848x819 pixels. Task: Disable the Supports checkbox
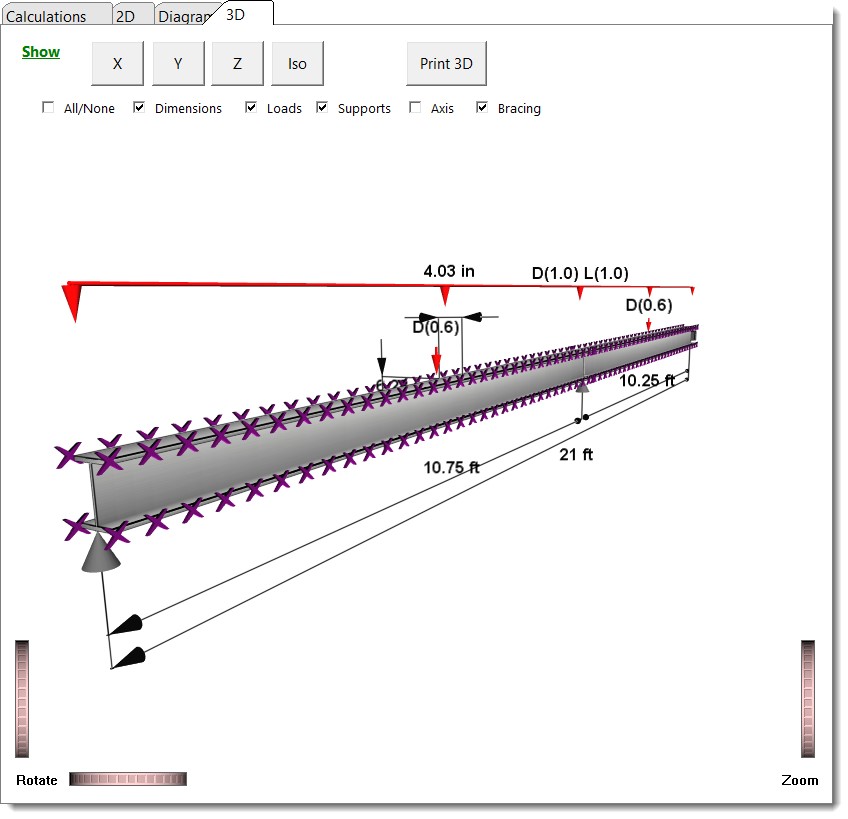point(322,107)
